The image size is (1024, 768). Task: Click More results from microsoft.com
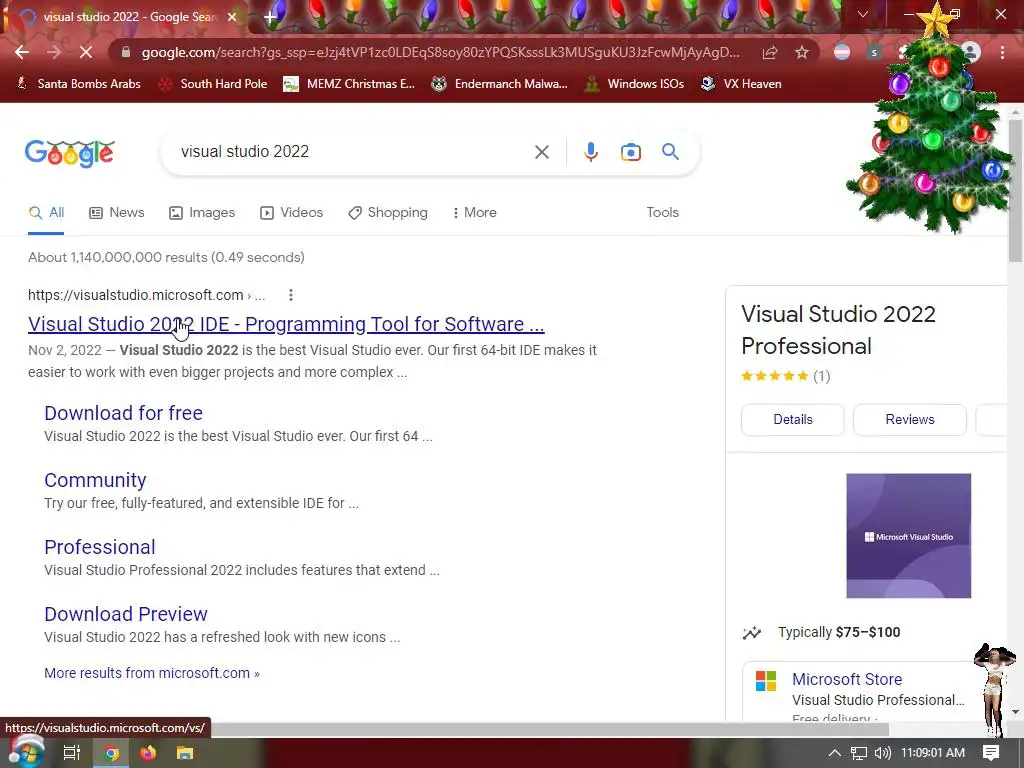pos(152,673)
